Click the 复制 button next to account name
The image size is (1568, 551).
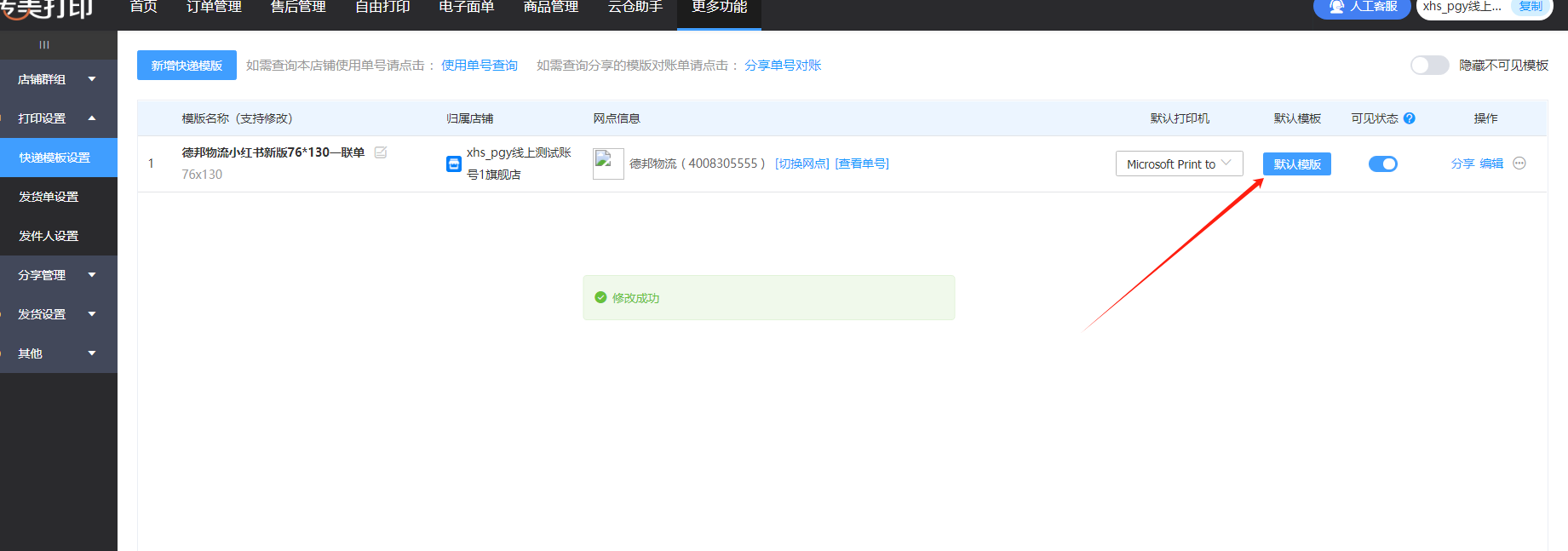(1530, 7)
